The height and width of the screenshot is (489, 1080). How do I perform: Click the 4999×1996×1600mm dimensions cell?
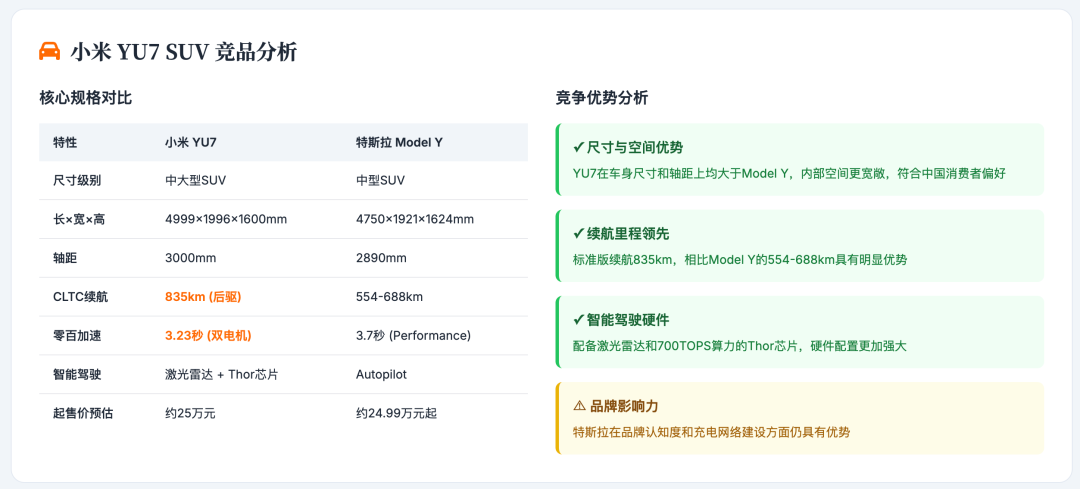(226, 219)
